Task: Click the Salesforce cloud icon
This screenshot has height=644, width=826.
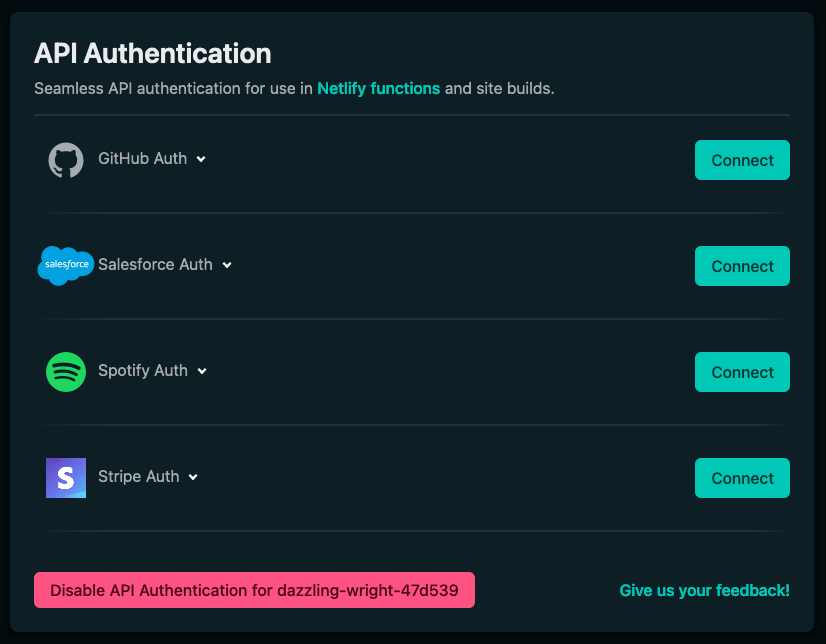Action: tap(65, 265)
